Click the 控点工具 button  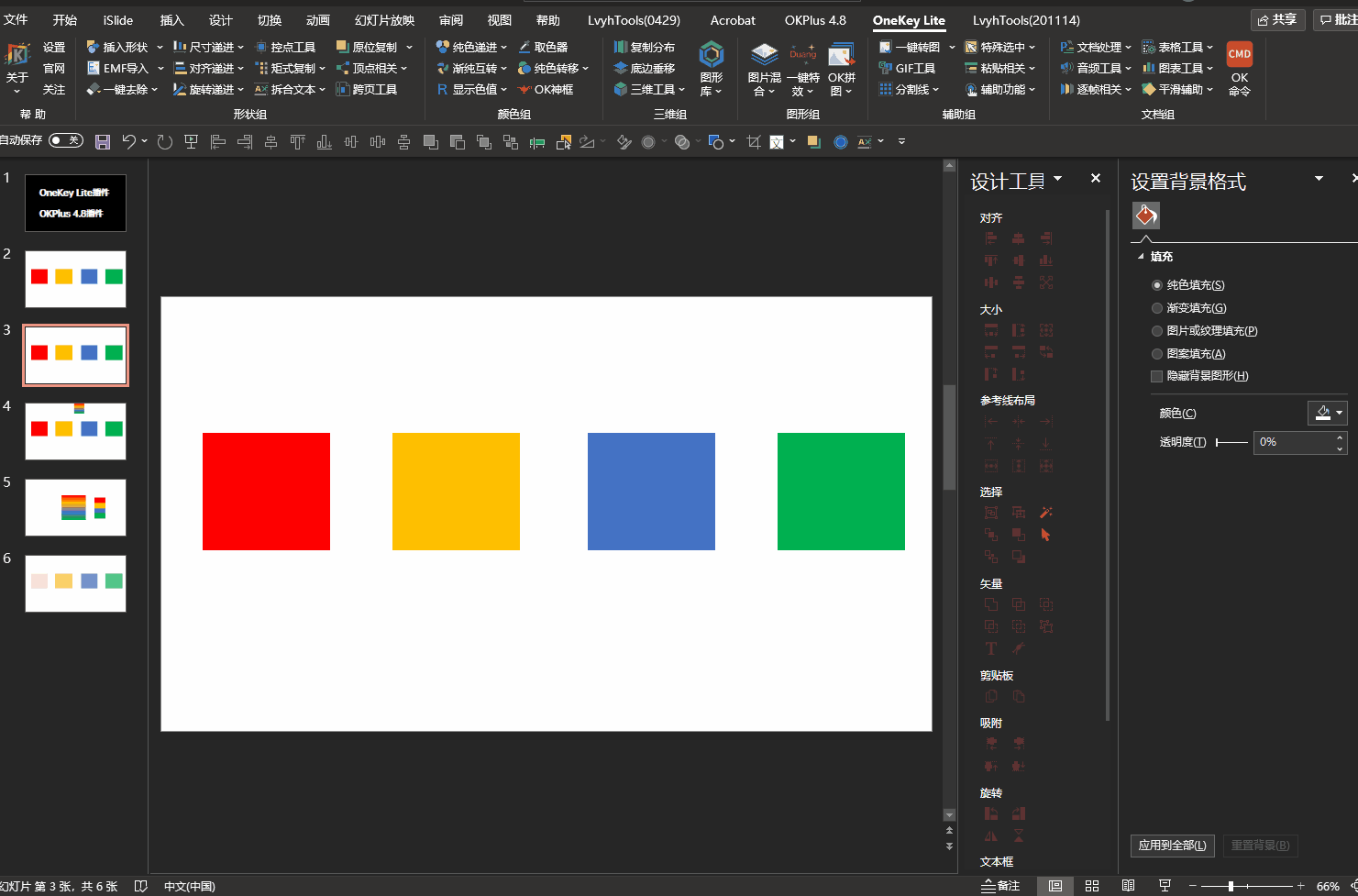[285, 47]
